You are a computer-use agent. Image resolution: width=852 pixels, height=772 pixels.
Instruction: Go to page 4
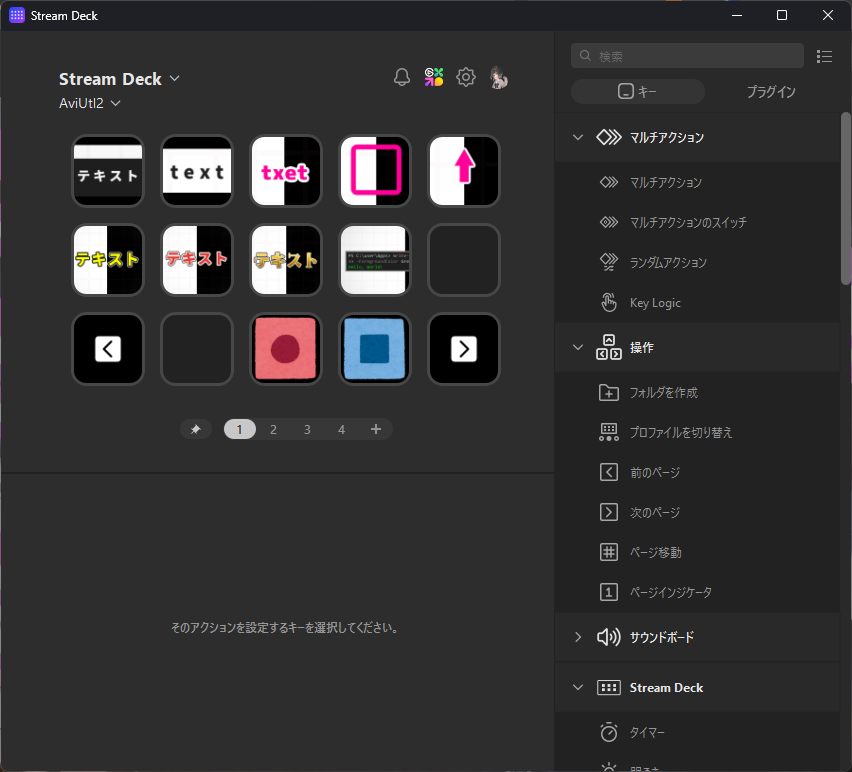341,429
